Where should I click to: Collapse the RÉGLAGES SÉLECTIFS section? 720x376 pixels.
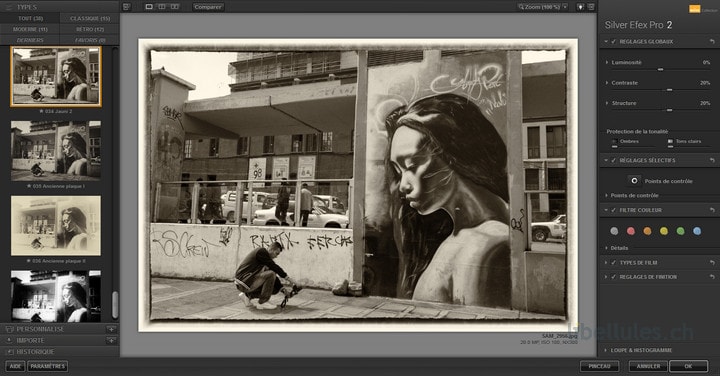tap(606, 161)
